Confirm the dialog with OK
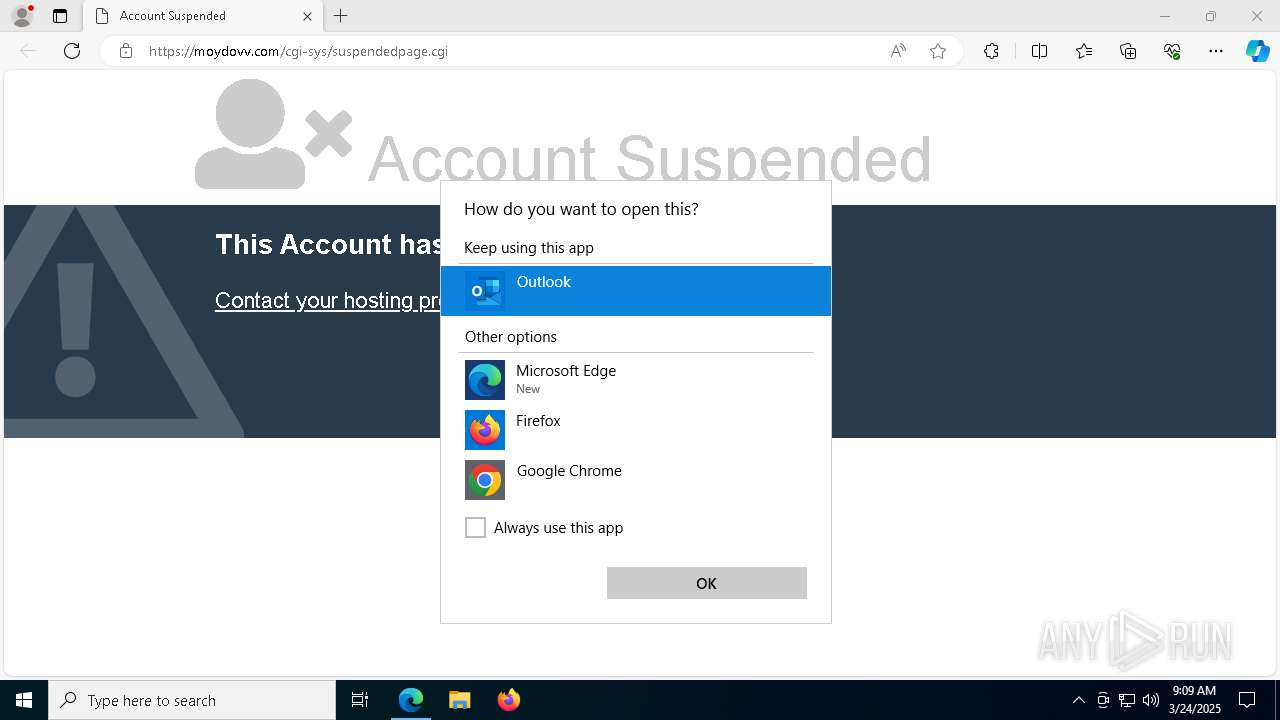Screen dimensions: 1280x720 point(707,583)
